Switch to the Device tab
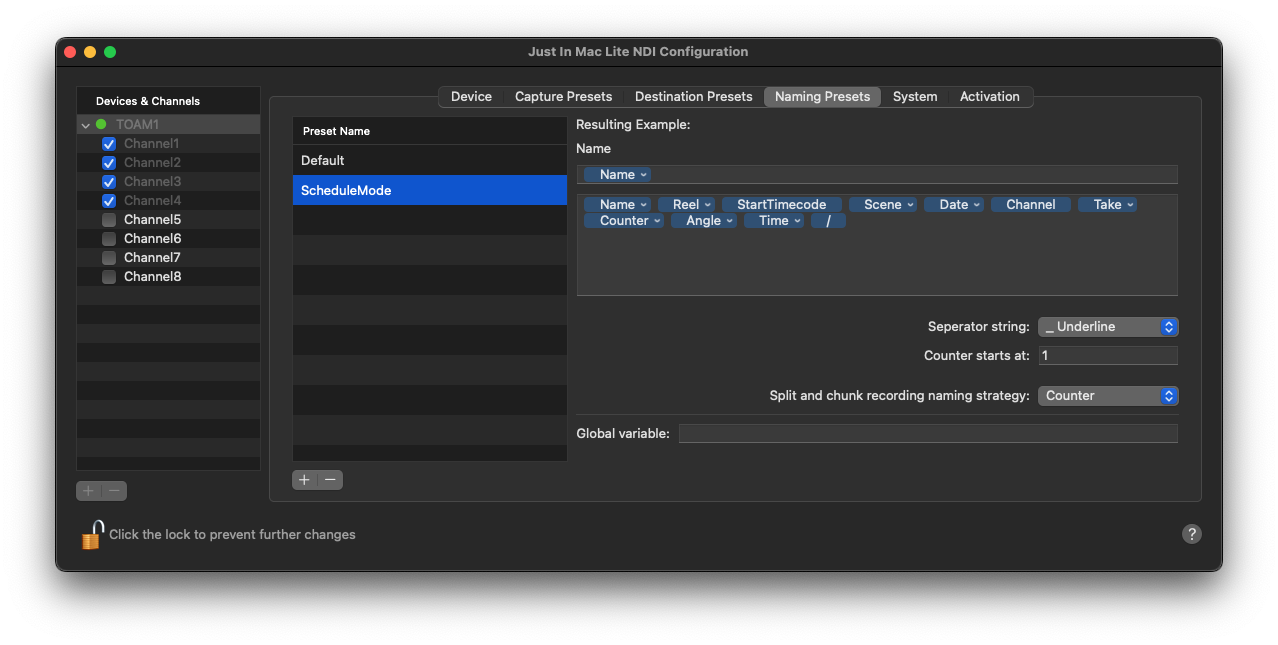 (x=471, y=97)
